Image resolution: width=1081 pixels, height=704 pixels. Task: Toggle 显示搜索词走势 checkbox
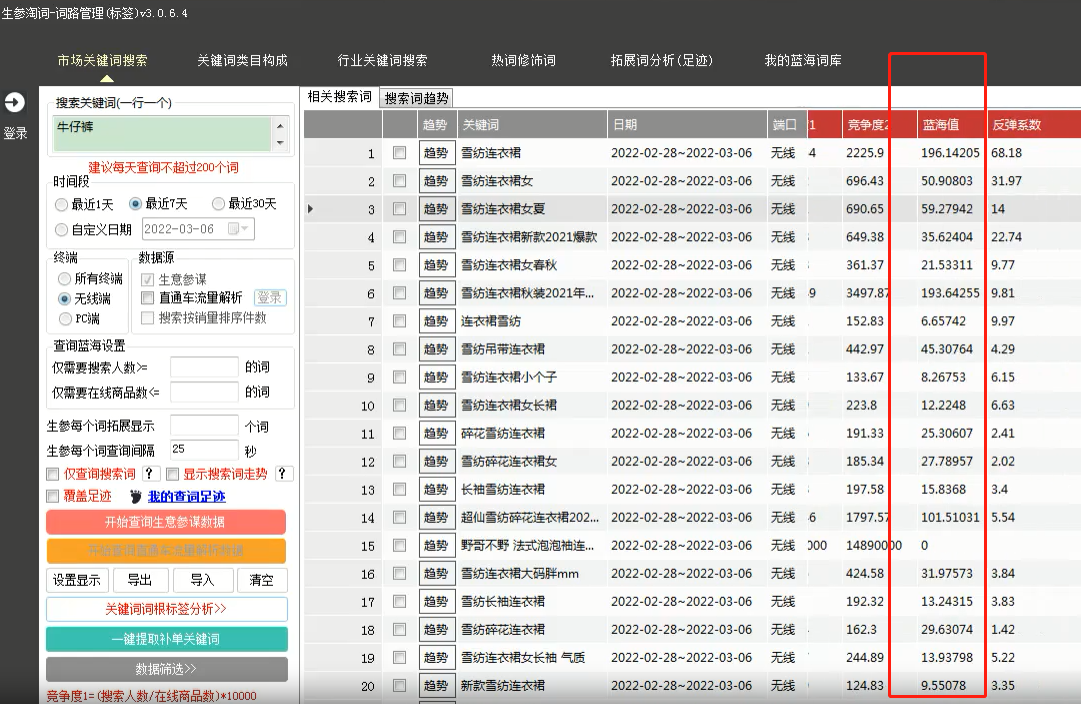(172, 474)
